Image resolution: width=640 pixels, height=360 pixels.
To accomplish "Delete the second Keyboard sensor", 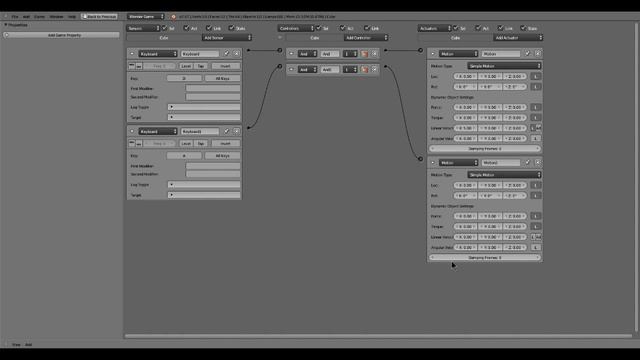I will [x=236, y=131].
